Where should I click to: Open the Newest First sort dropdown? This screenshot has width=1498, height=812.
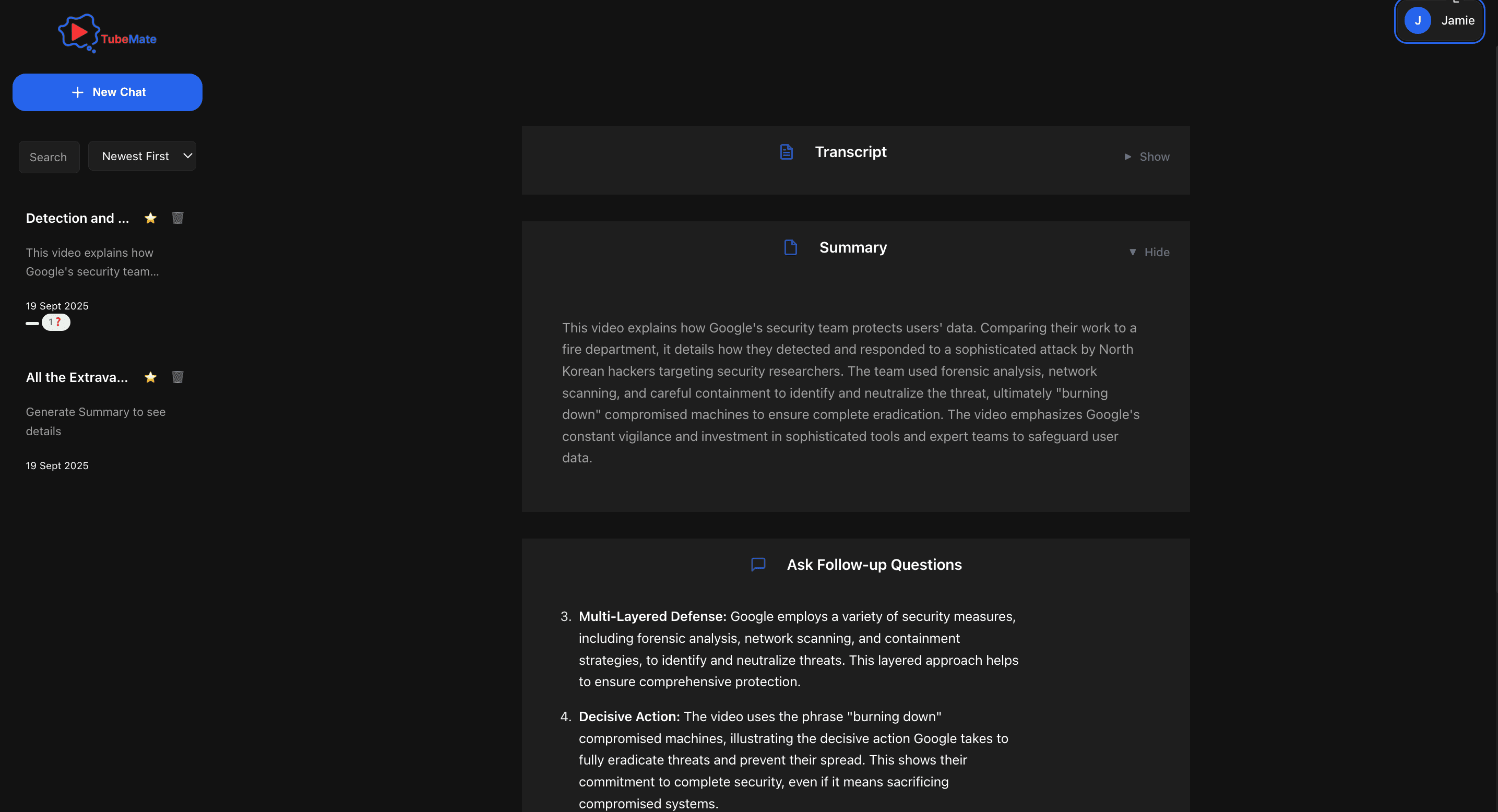tap(142, 156)
